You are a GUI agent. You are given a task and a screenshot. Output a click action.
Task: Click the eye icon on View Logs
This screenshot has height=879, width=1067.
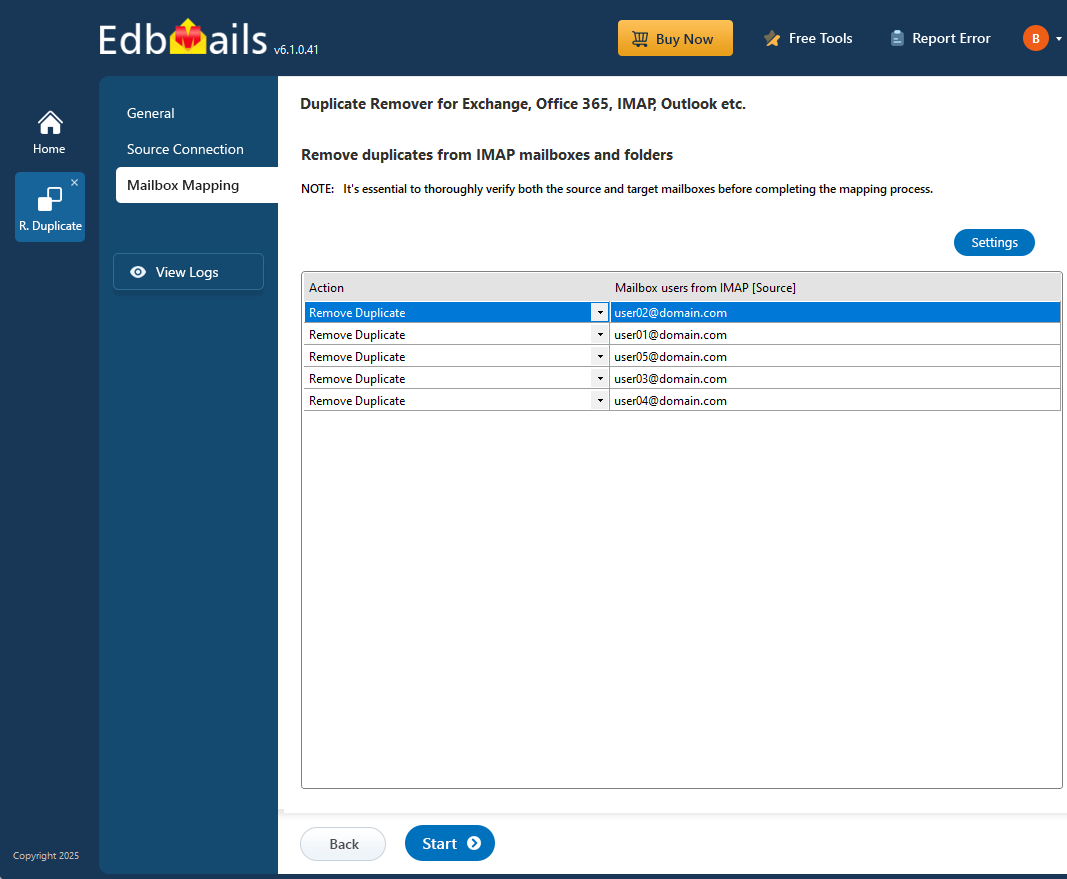click(x=138, y=271)
